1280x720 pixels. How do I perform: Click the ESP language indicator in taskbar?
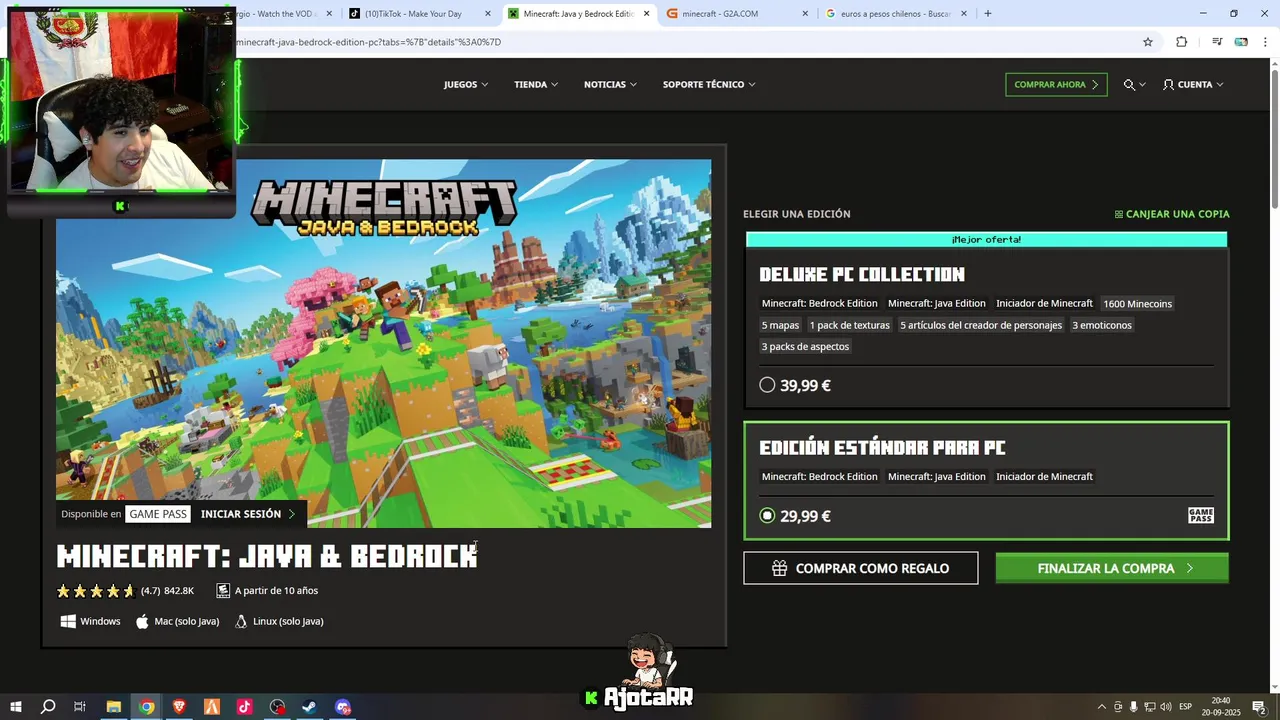[x=1186, y=707]
